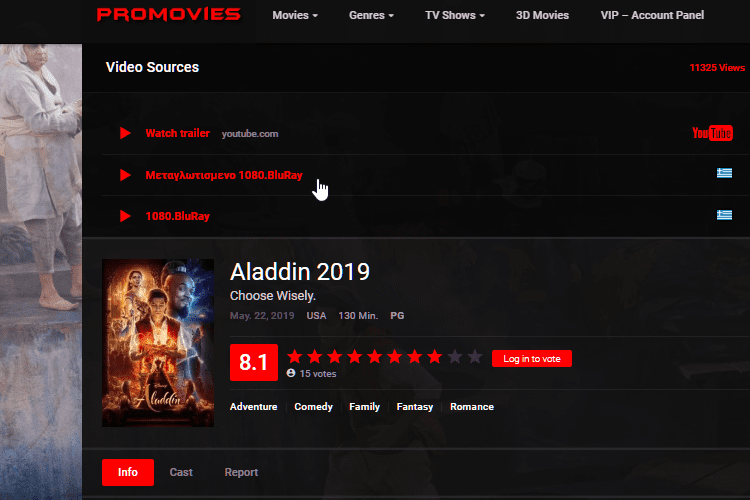
Task: Select the Info tab
Action: 128,472
